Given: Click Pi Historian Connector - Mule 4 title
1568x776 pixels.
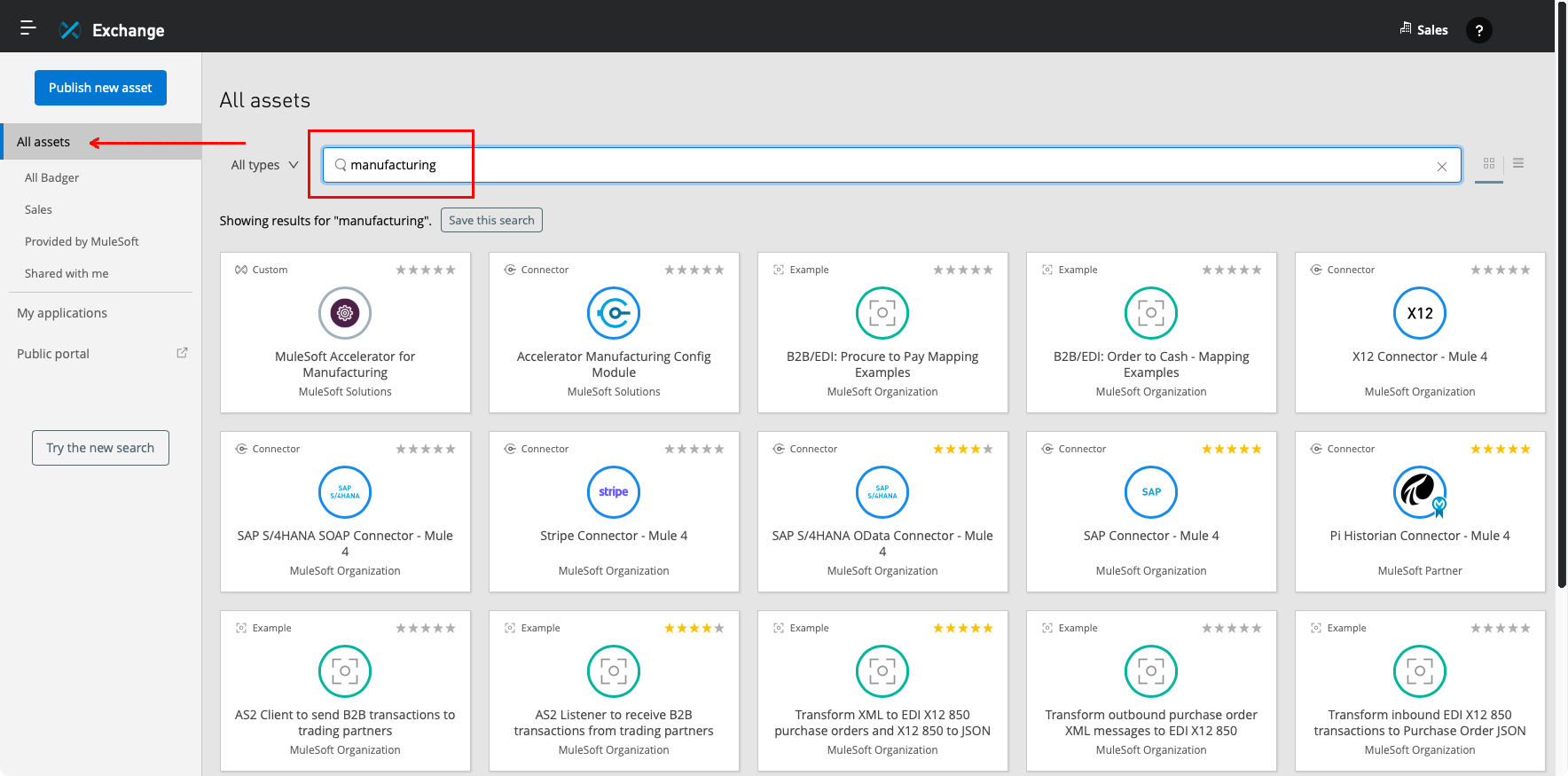Looking at the screenshot, I should (1420, 536).
